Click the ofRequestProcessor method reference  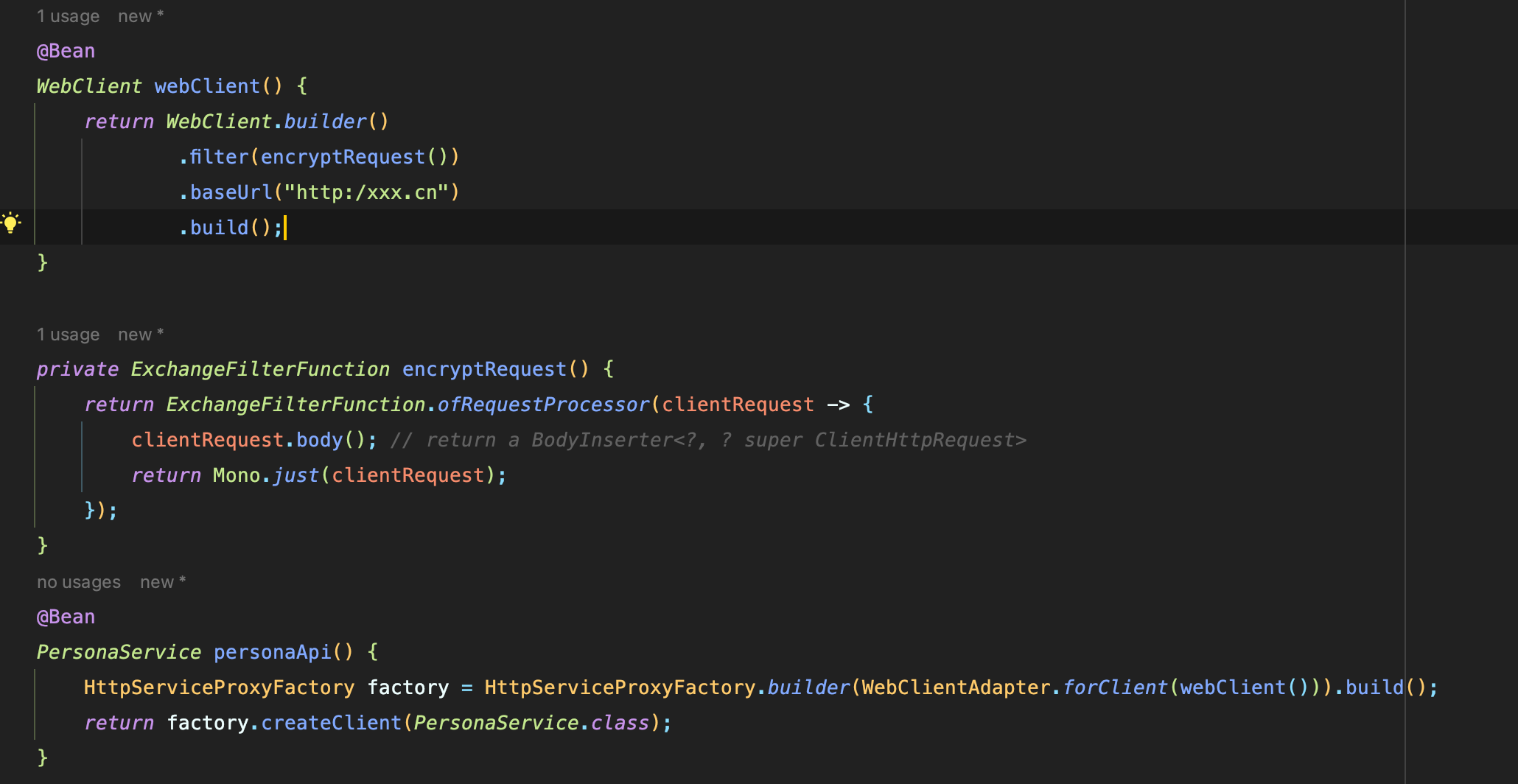coord(542,404)
